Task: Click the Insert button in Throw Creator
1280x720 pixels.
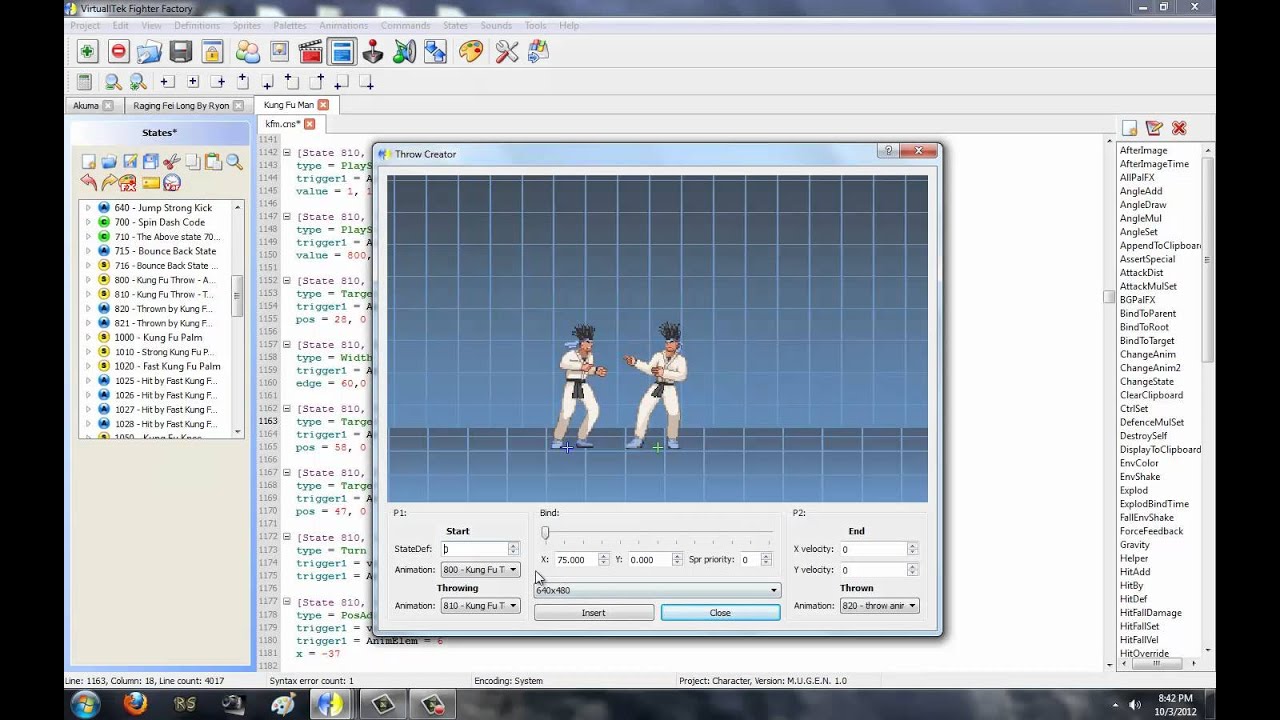Action: 594,613
